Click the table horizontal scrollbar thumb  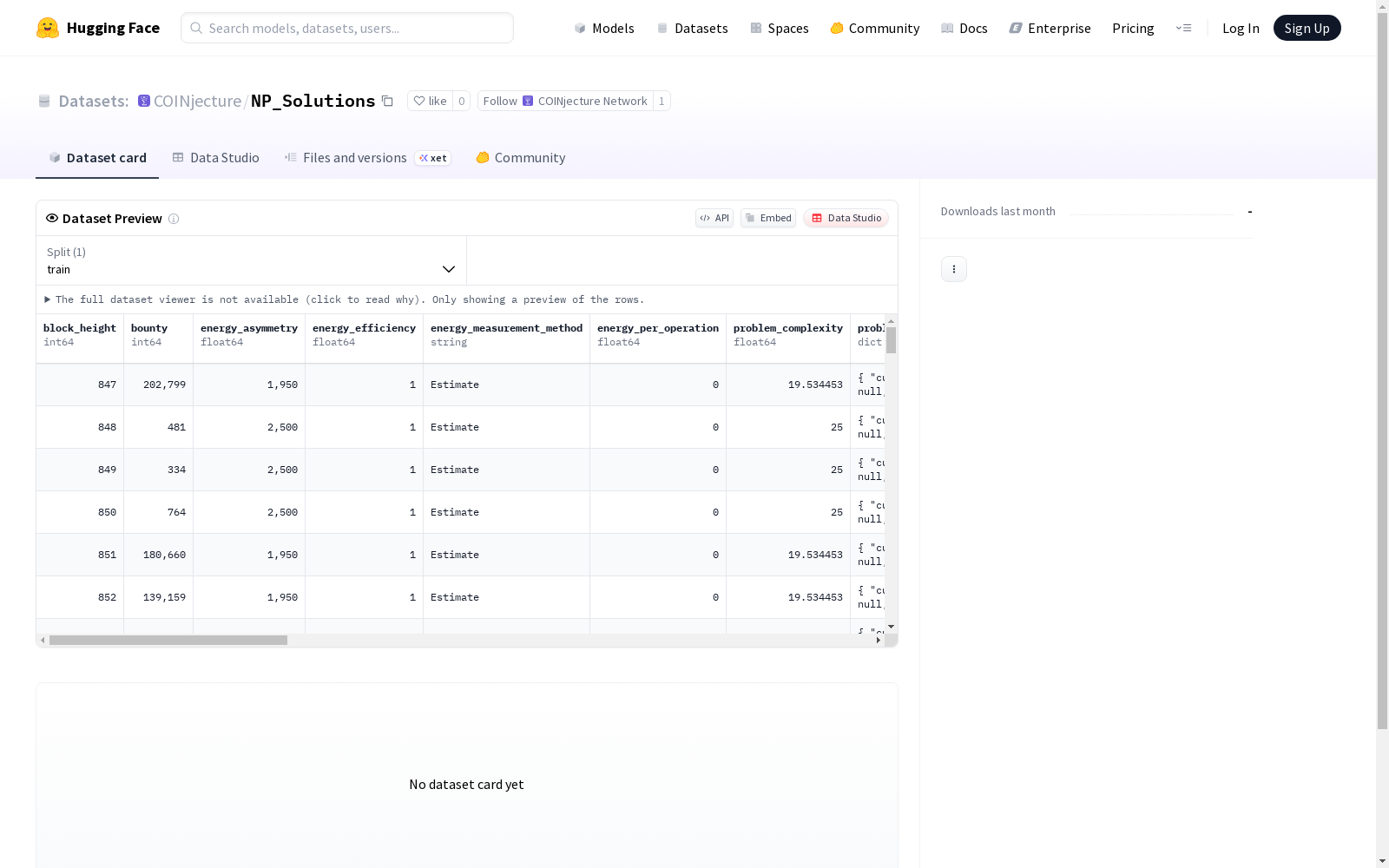click(168, 641)
